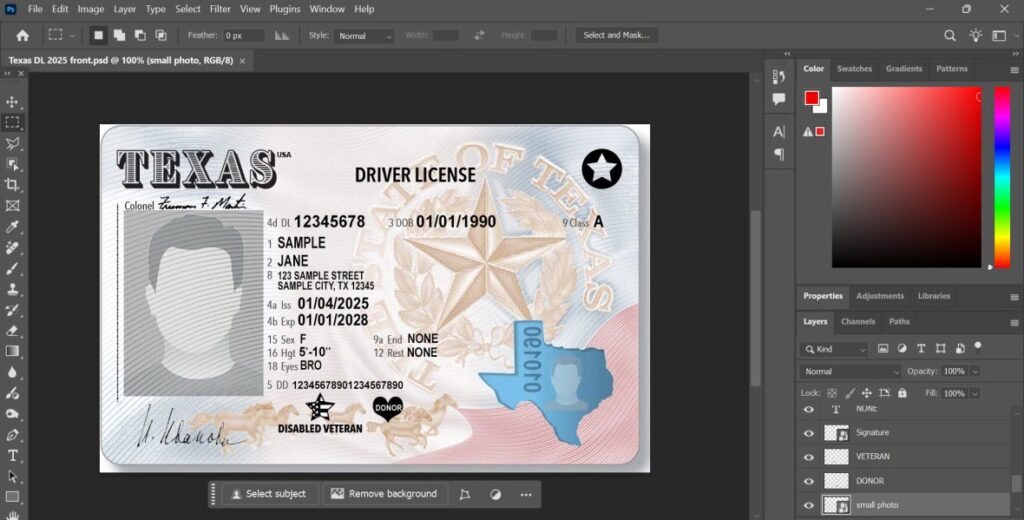Screen dimensions: 1024x520
Task: Open the Comments panel icon
Action: (x=778, y=99)
